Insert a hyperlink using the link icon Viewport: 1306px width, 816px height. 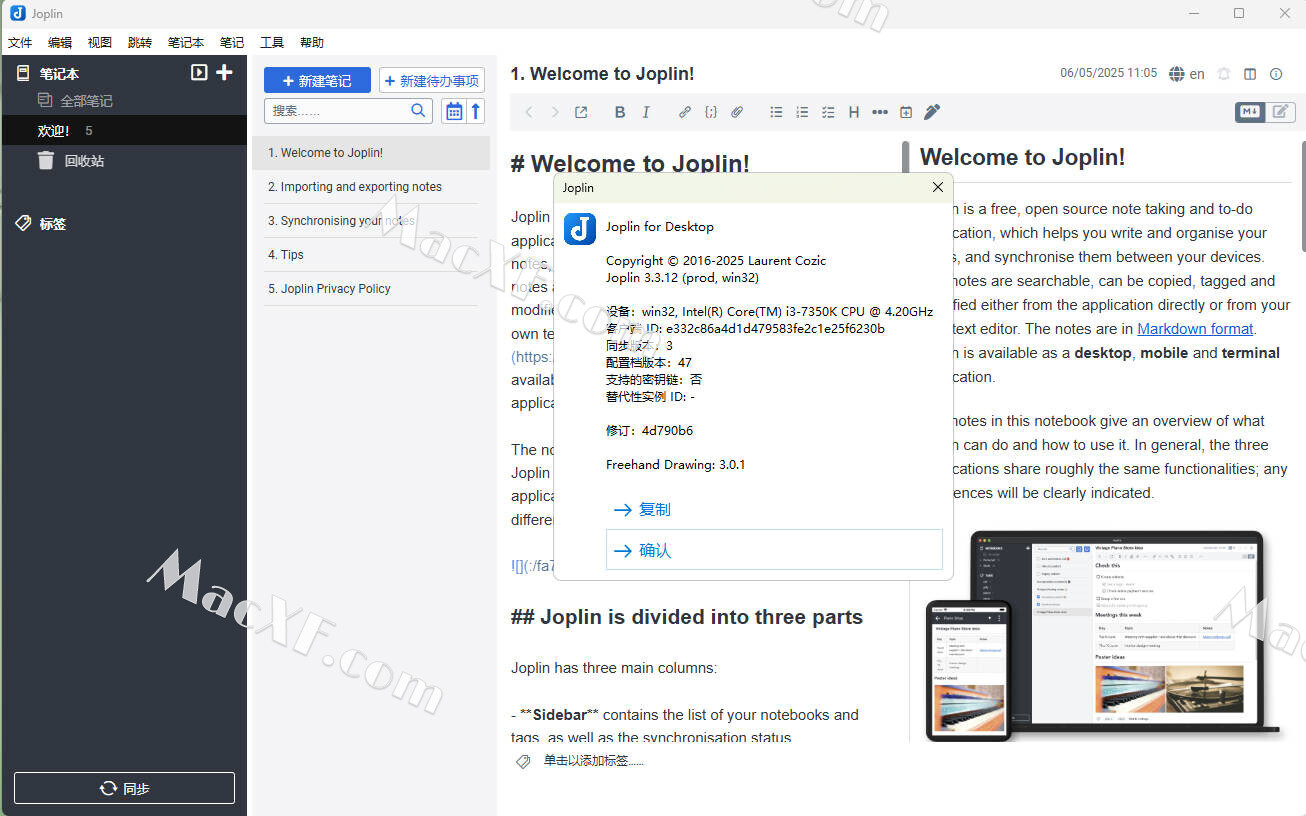(x=685, y=112)
